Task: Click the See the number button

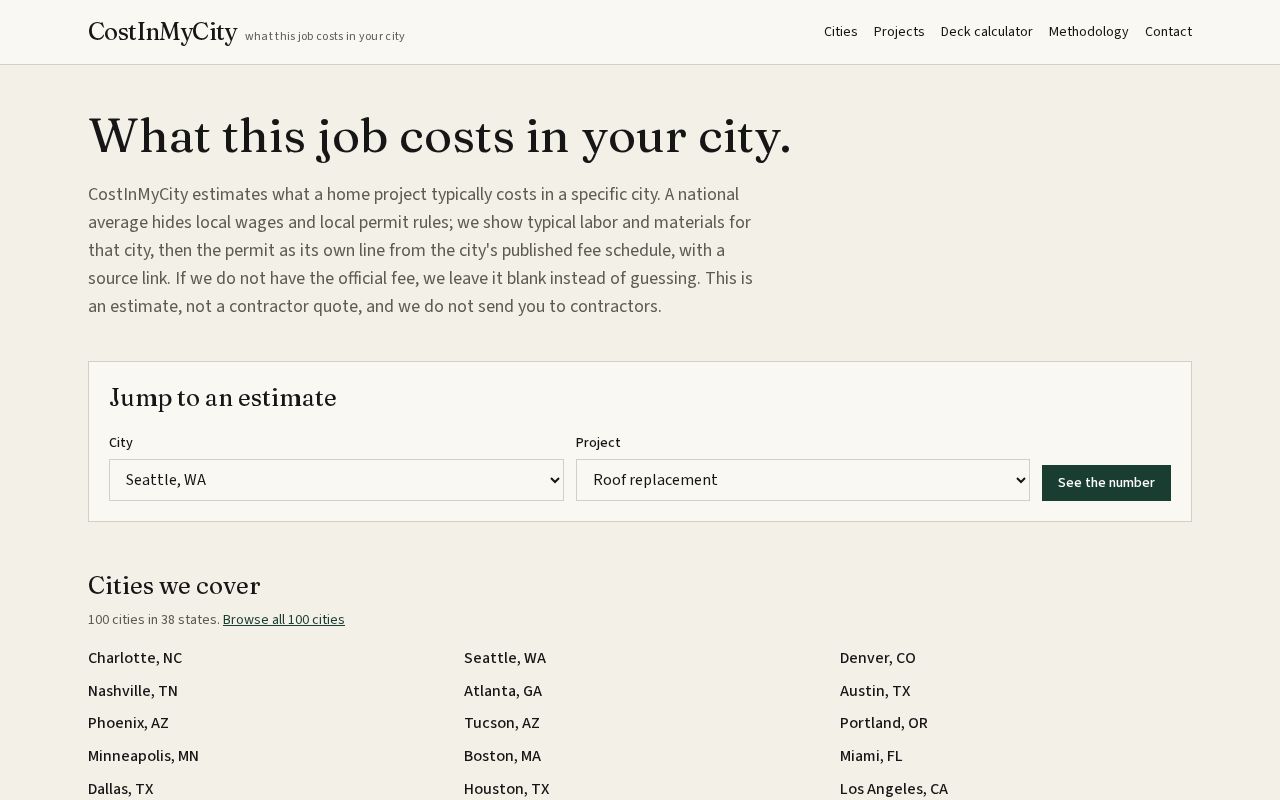Action: pyautogui.click(x=1106, y=483)
